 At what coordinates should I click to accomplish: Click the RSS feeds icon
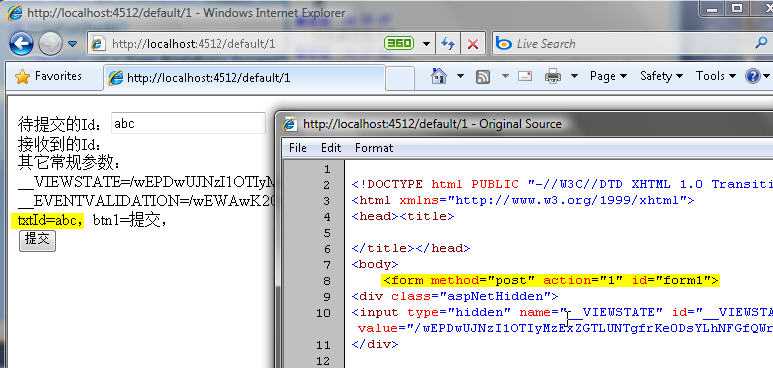pos(483,76)
